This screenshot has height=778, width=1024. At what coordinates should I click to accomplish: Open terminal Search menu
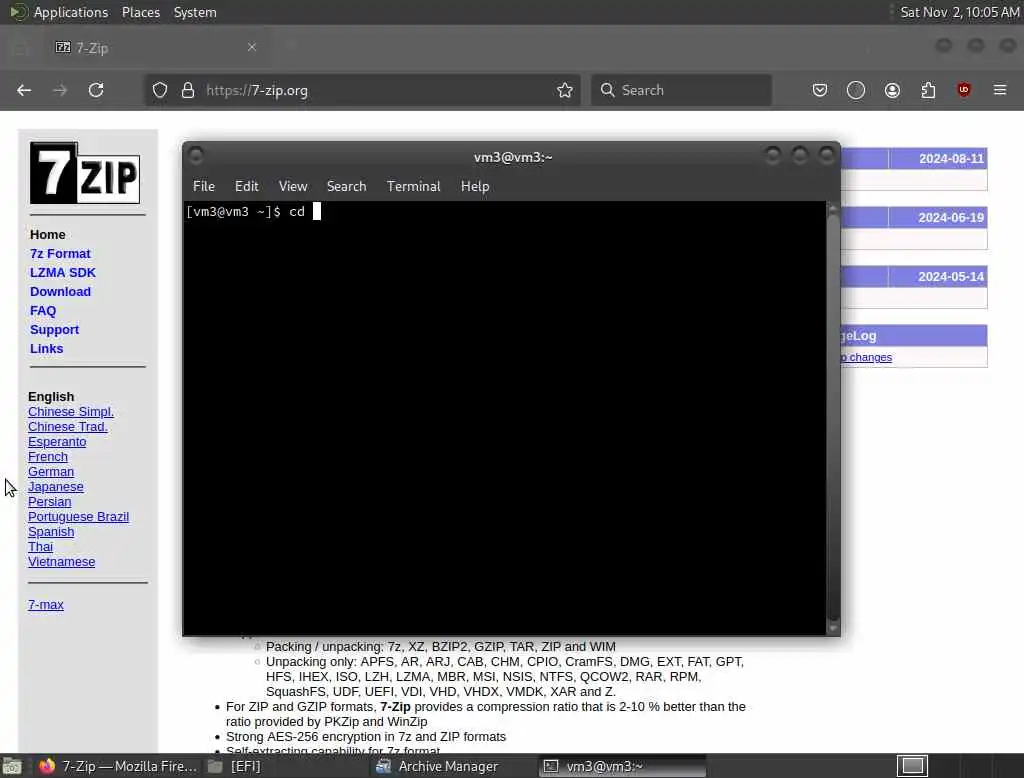tap(346, 186)
